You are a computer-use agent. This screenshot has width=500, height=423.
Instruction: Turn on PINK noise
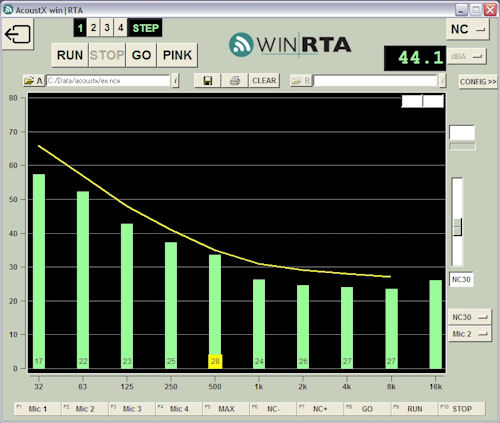pos(177,55)
